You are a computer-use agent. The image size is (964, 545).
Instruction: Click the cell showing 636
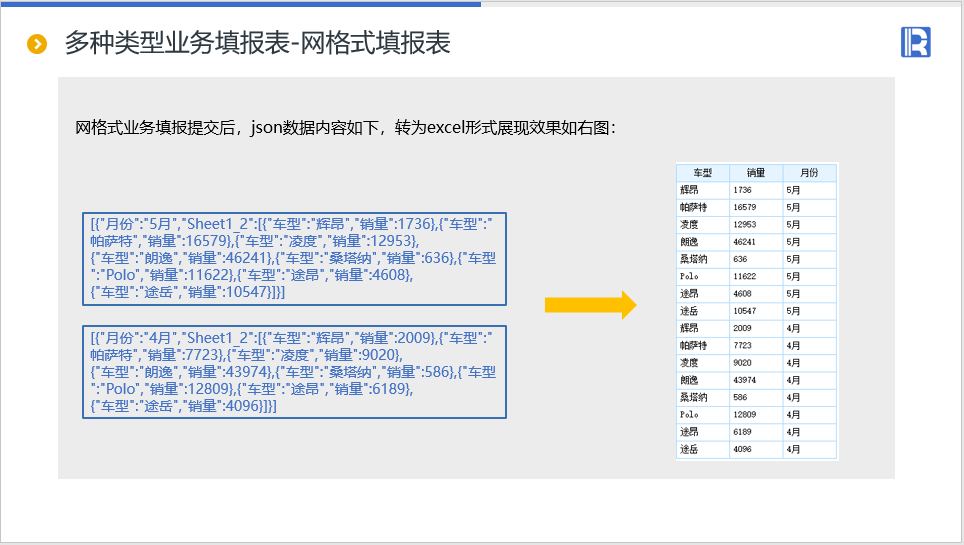755,259
